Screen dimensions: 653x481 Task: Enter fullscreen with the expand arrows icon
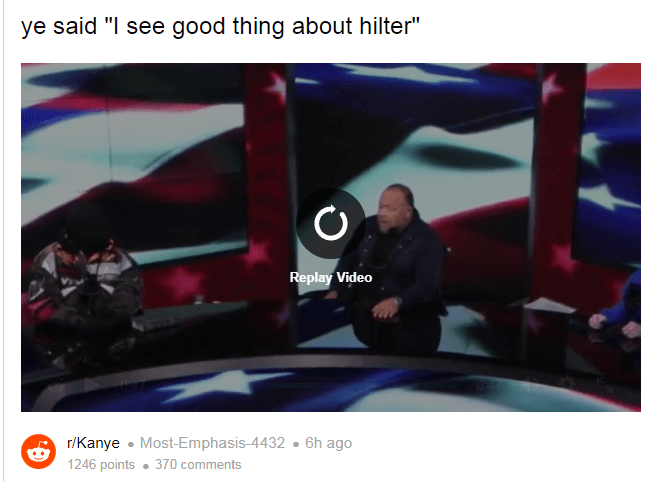tap(603, 384)
